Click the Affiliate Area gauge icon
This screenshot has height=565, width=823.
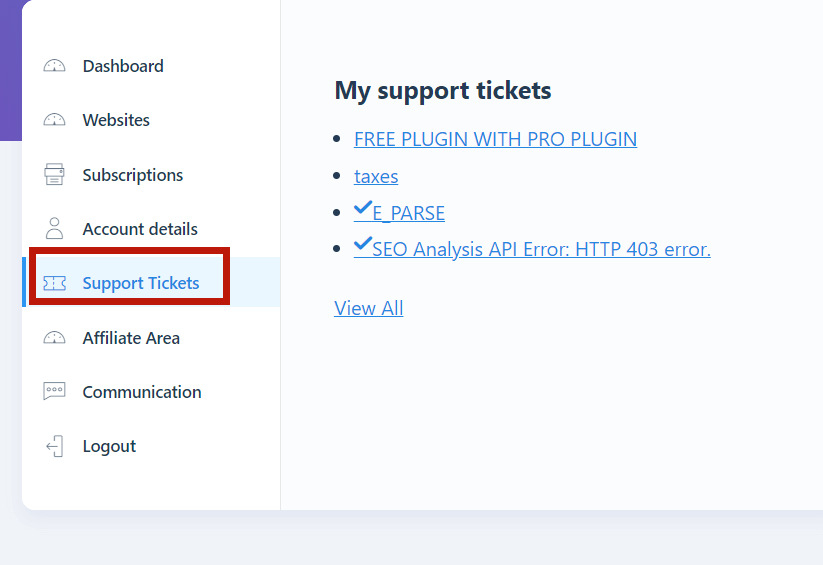click(54, 338)
